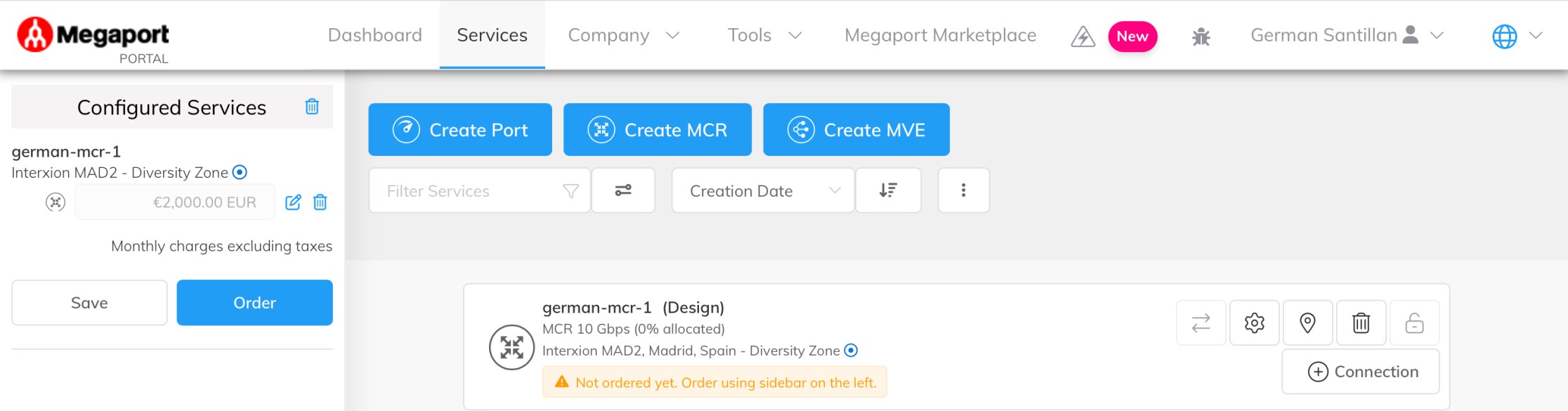Edit german-mcr-1 in the sidebar via pencil icon
Image resolution: width=1568 pixels, height=411 pixels.
tap(293, 202)
